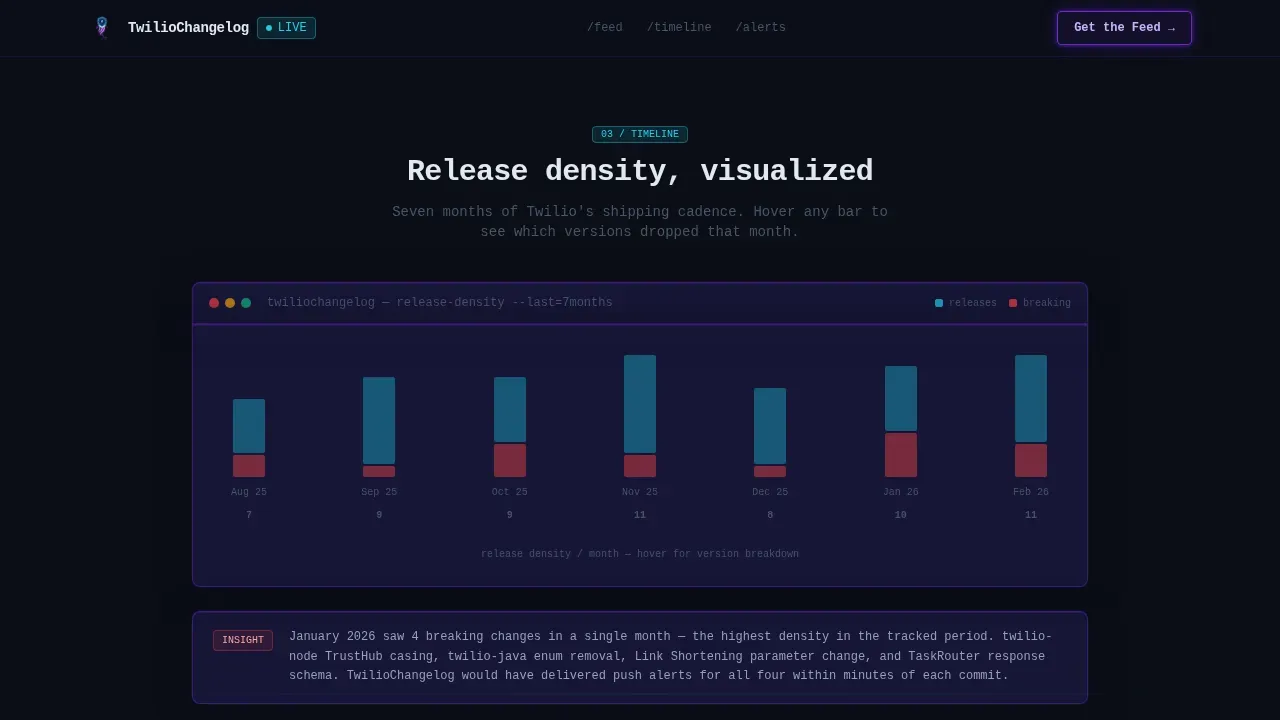Click the blue releases bar for Feb 26
Viewport: 1280px width, 720px height.
[1031, 398]
